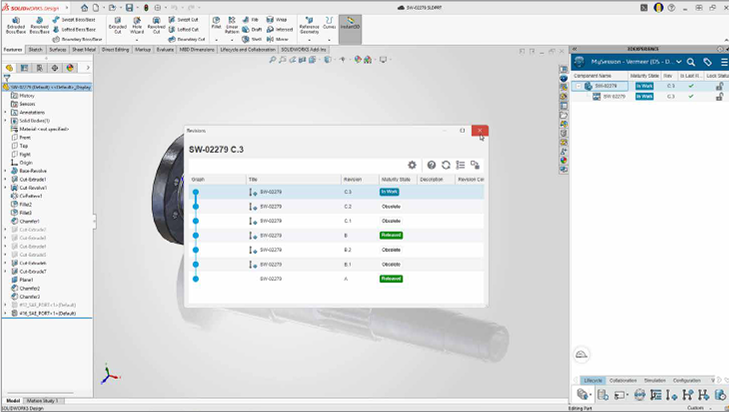Click the tag icon in 3DEXPERIENCE panel
Image resolution: width=729 pixels, height=412 pixels.
point(707,62)
